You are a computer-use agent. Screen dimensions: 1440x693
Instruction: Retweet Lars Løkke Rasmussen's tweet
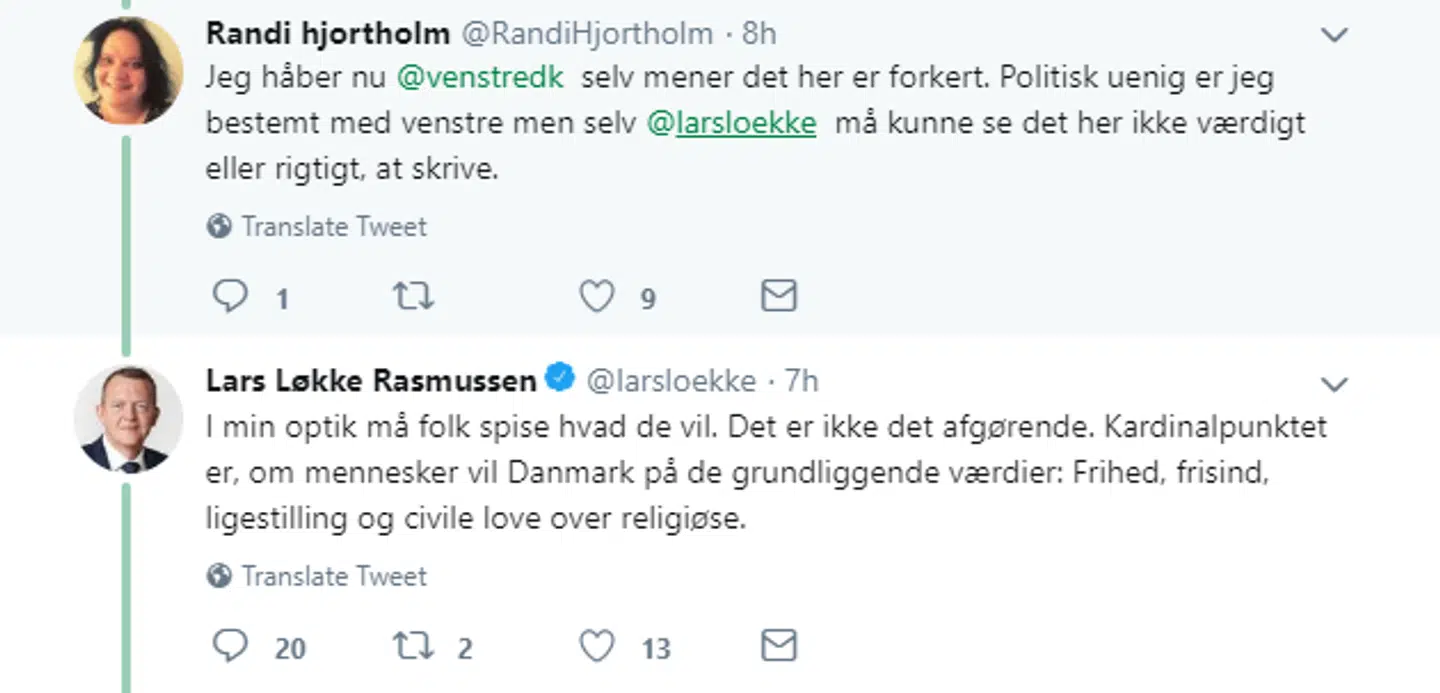(413, 647)
